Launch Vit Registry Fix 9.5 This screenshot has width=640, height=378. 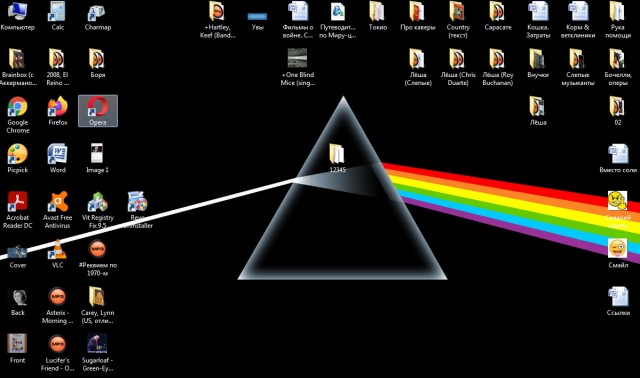(98, 210)
